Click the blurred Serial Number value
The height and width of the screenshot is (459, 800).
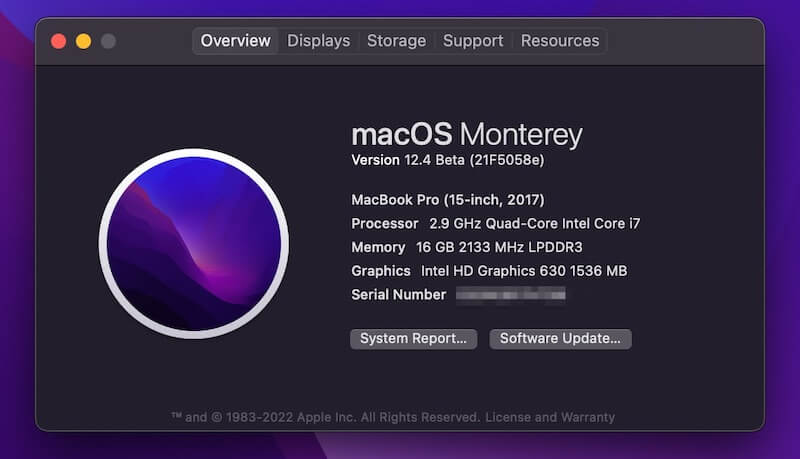(x=510, y=295)
